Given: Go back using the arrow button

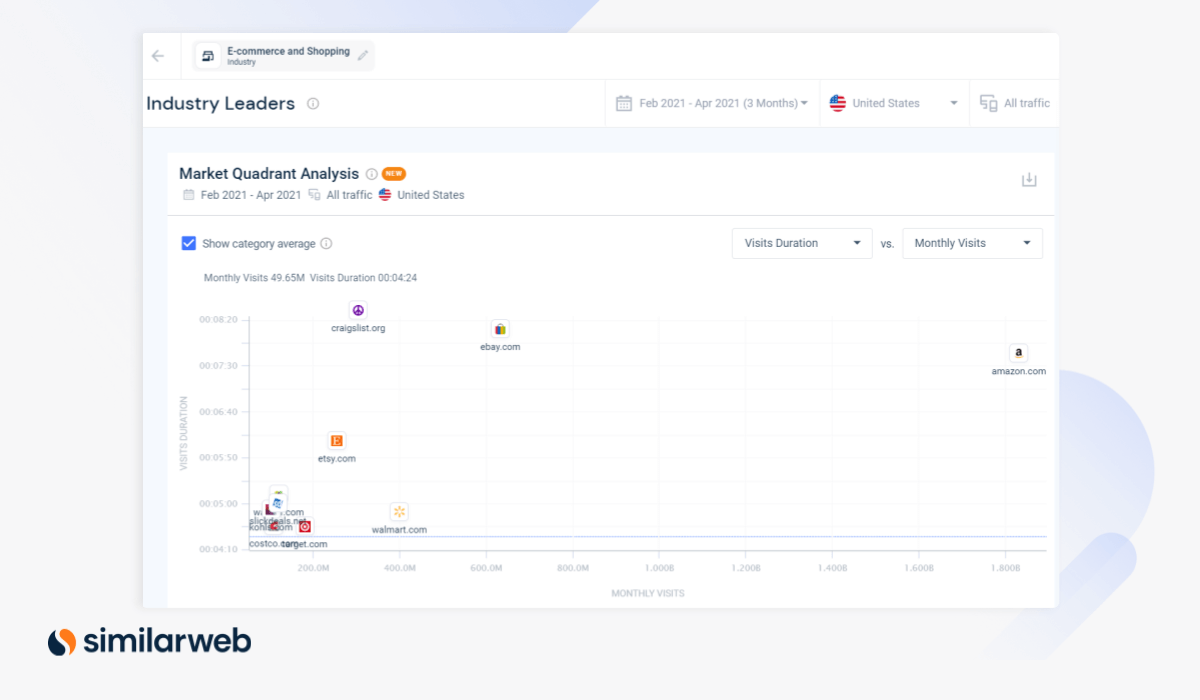Looking at the screenshot, I should (x=158, y=55).
